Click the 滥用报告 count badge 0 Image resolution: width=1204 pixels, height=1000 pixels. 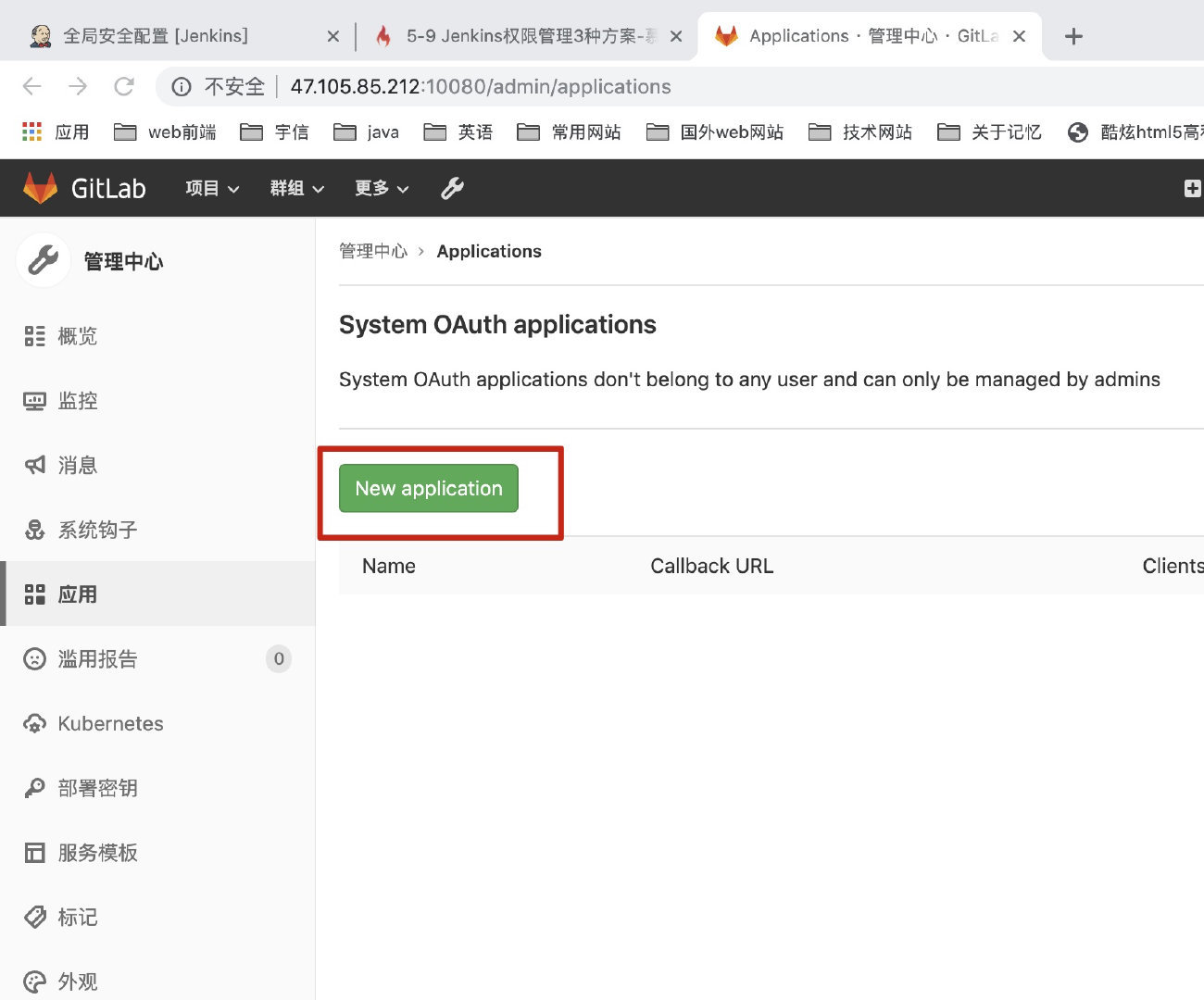[279, 659]
